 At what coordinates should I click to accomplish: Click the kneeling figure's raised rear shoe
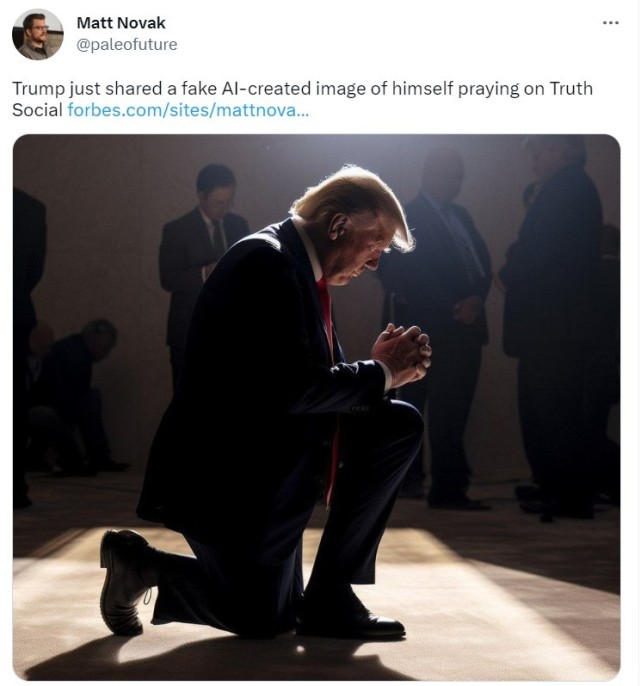[x=125, y=582]
